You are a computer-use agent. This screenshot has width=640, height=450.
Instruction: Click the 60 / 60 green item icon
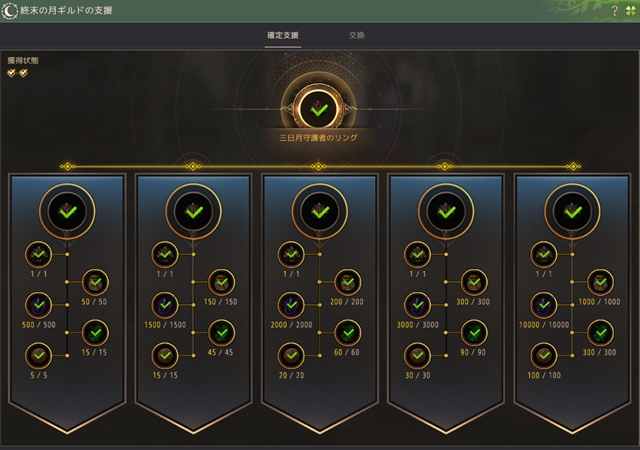tap(348, 333)
